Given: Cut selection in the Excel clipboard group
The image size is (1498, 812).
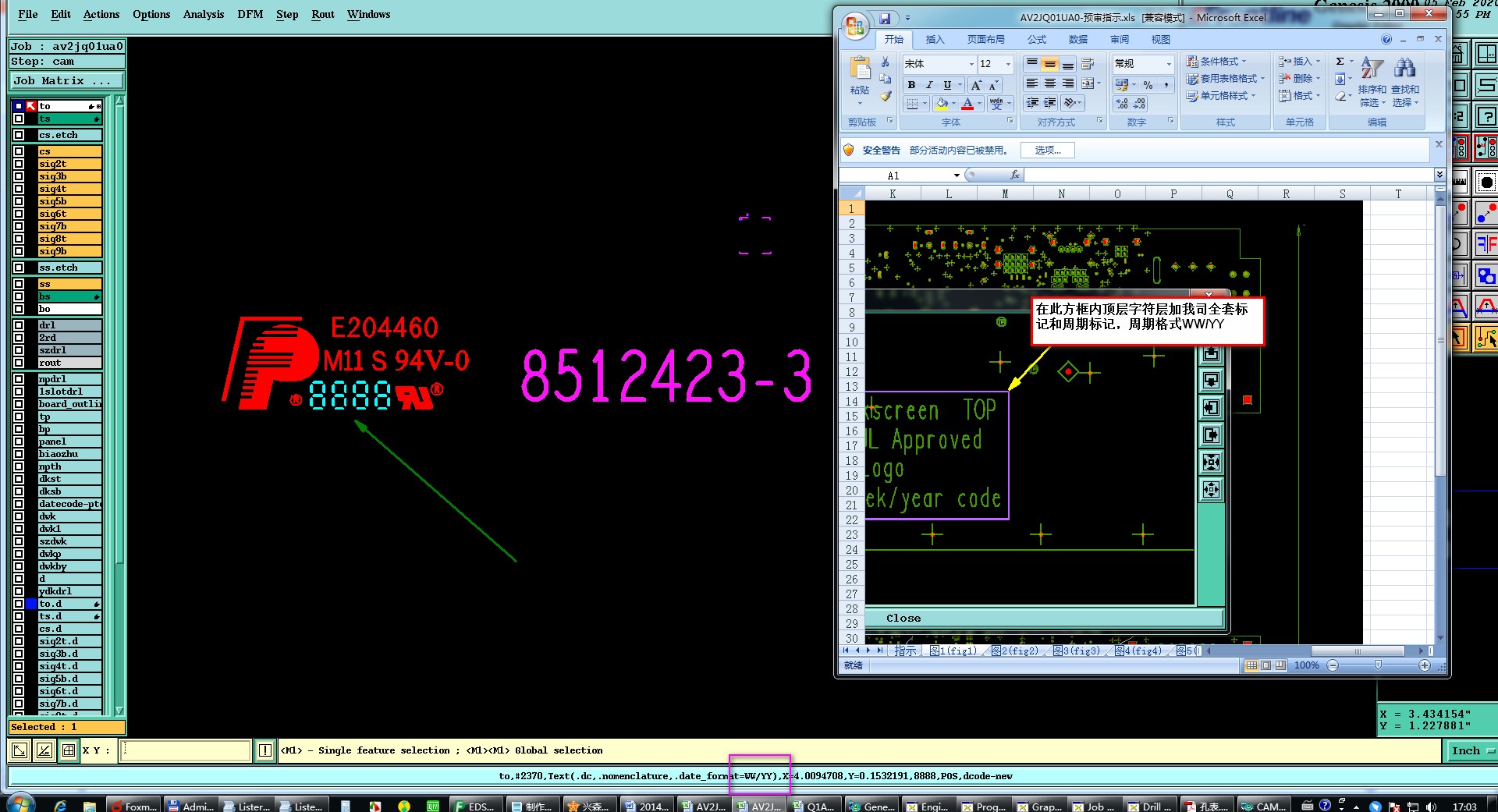Looking at the screenshot, I should click(x=885, y=62).
